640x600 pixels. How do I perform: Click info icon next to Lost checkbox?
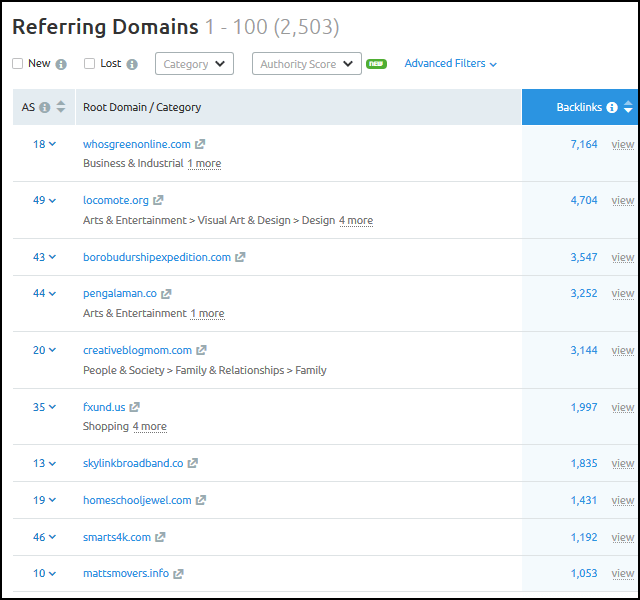[x=132, y=64]
